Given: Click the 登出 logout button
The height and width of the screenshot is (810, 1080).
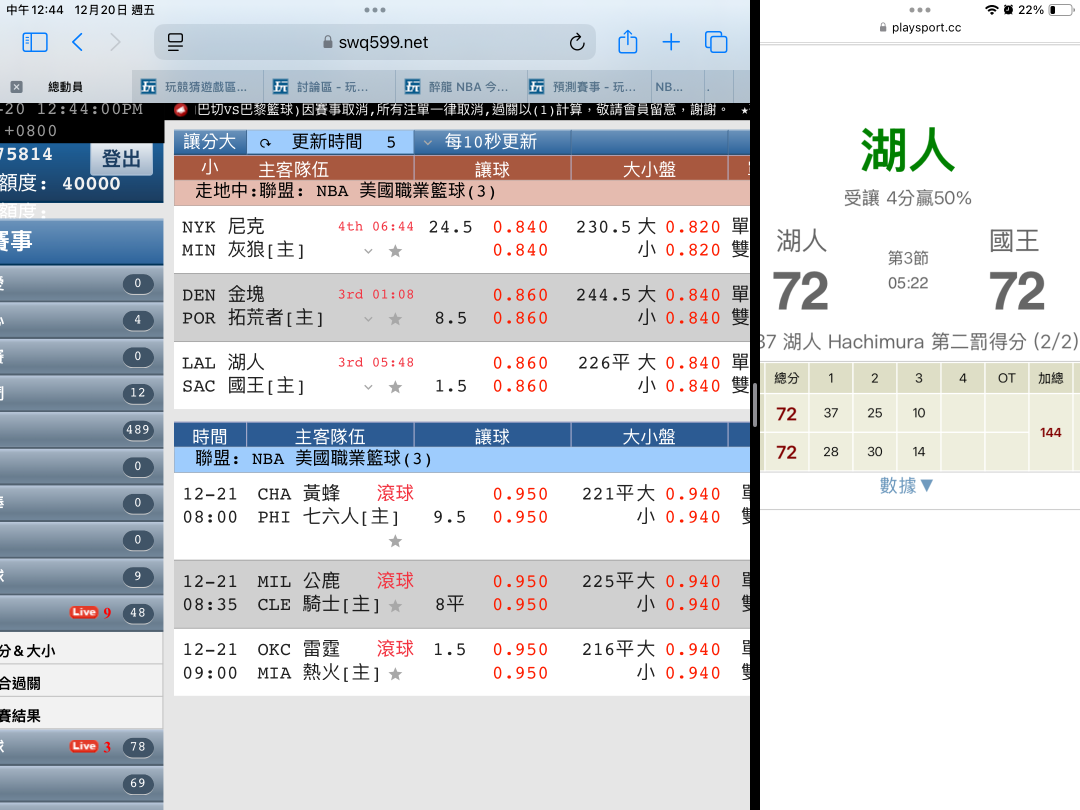Looking at the screenshot, I should (121, 159).
